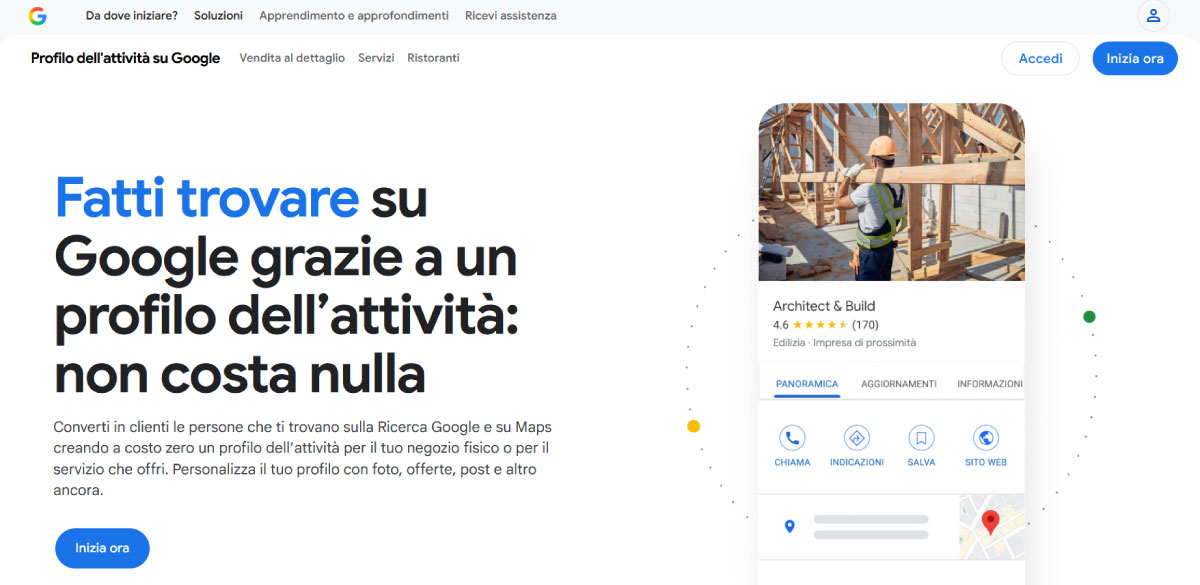
Task: Click the Architect & Build name
Action: coord(824,306)
